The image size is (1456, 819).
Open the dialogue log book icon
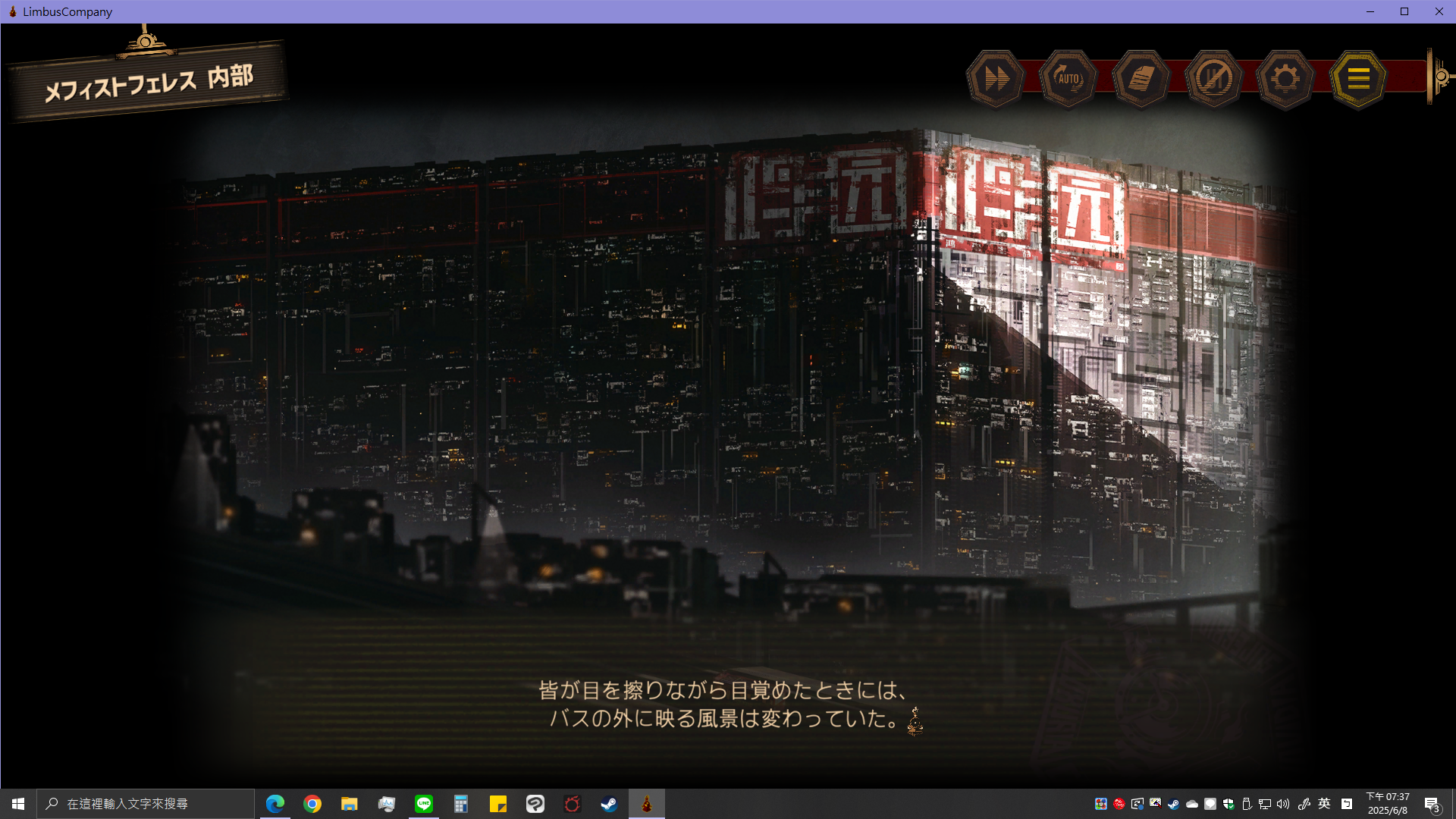1141,78
